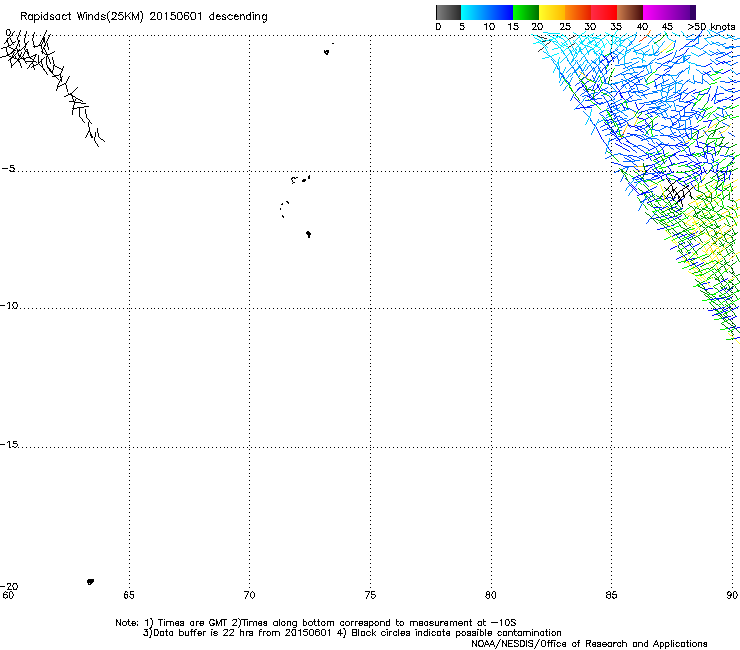Click the small island mark near 73E 1S

pyautogui.click(x=326, y=52)
